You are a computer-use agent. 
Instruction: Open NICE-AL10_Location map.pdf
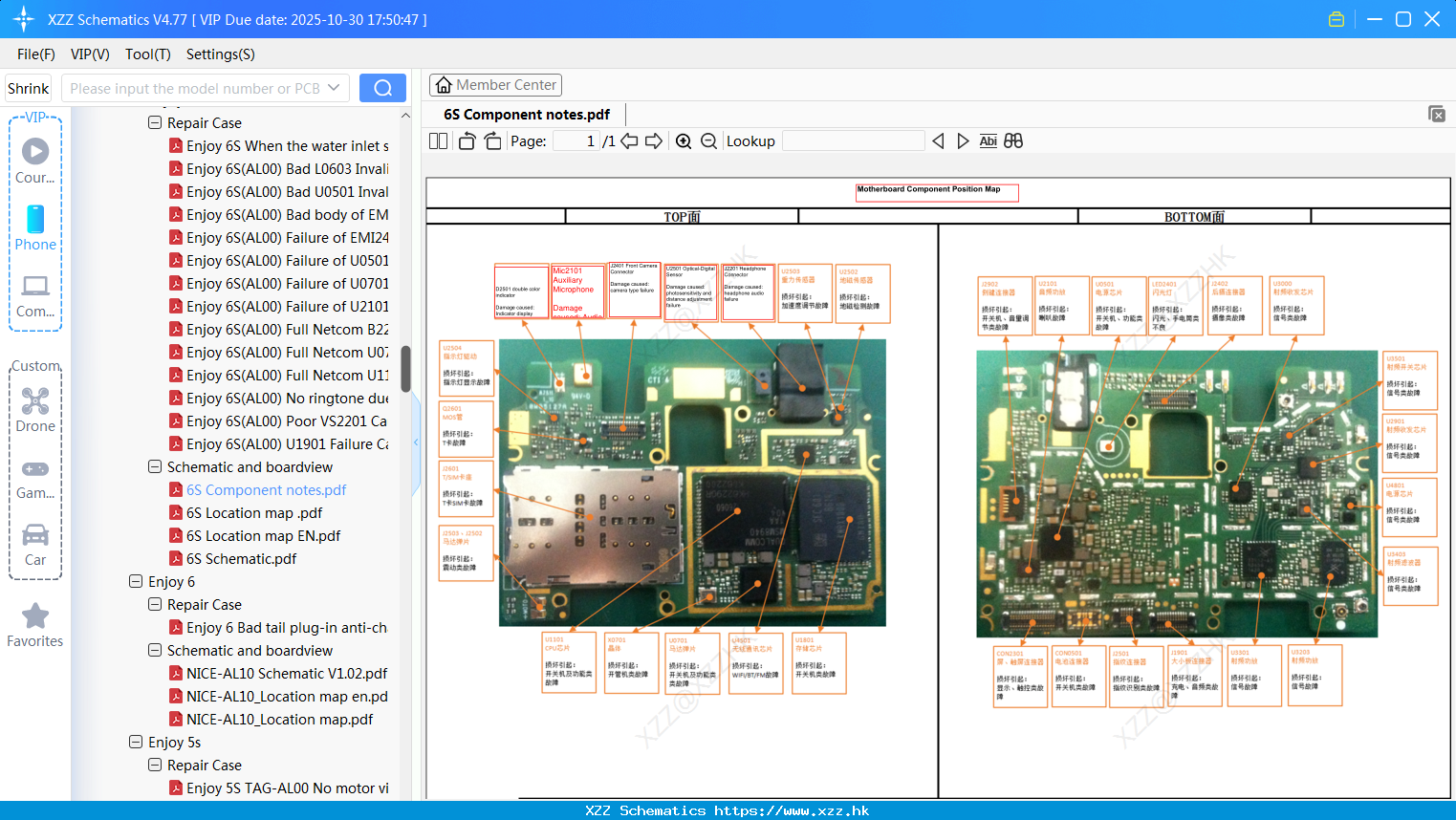[279, 719]
